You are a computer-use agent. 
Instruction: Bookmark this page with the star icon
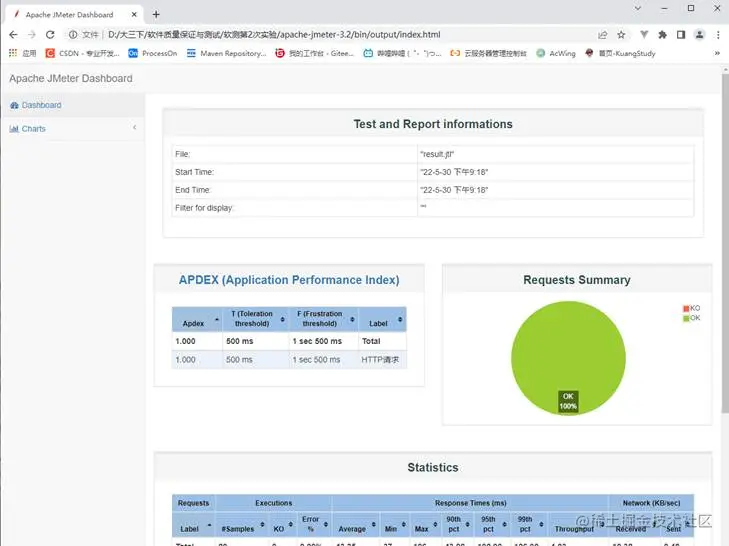coord(621,35)
